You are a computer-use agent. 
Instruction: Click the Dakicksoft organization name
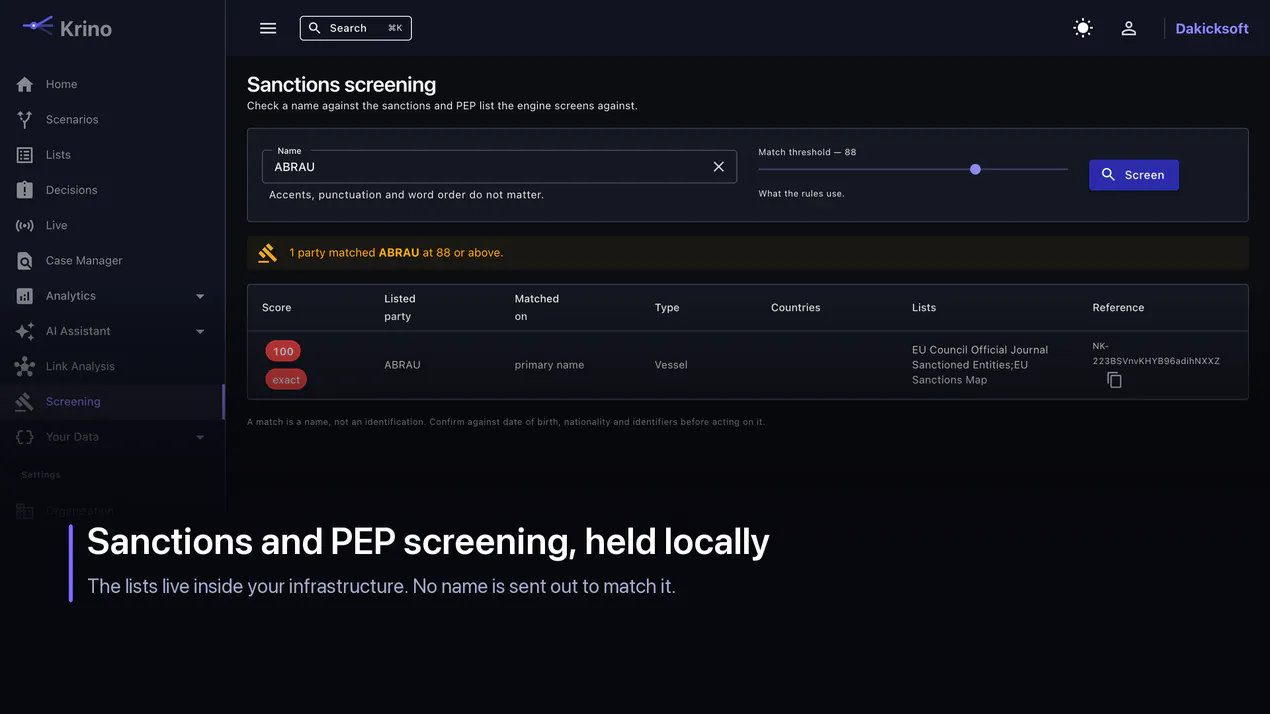[x=1212, y=28]
